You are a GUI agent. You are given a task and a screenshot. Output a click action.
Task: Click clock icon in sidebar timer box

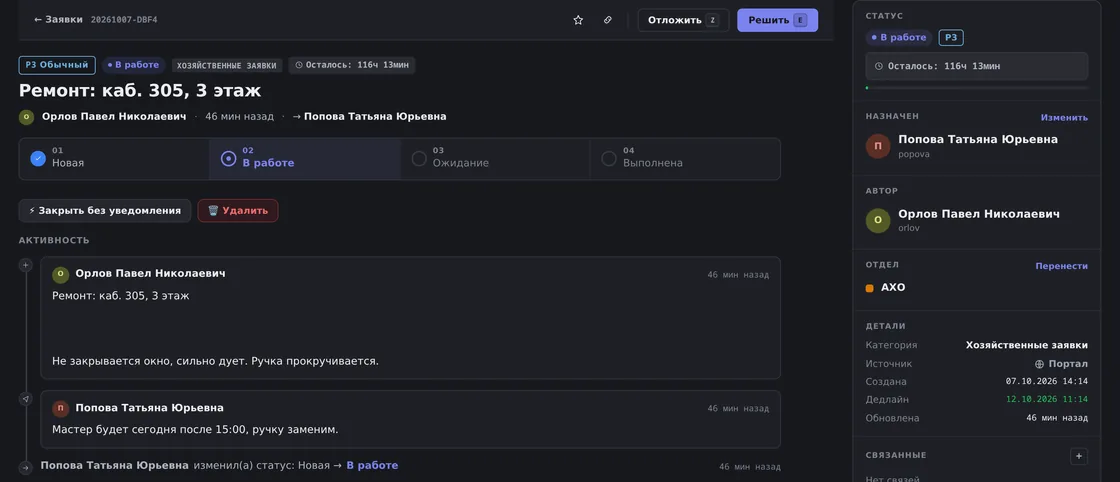pos(879,66)
